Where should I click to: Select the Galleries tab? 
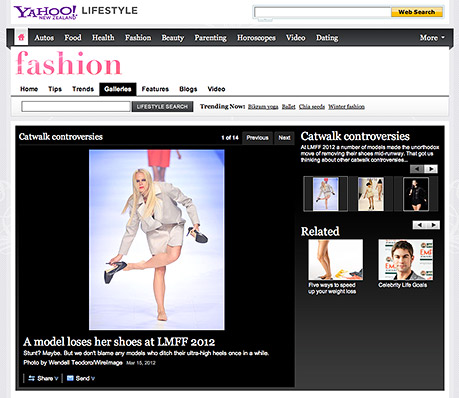pos(118,89)
